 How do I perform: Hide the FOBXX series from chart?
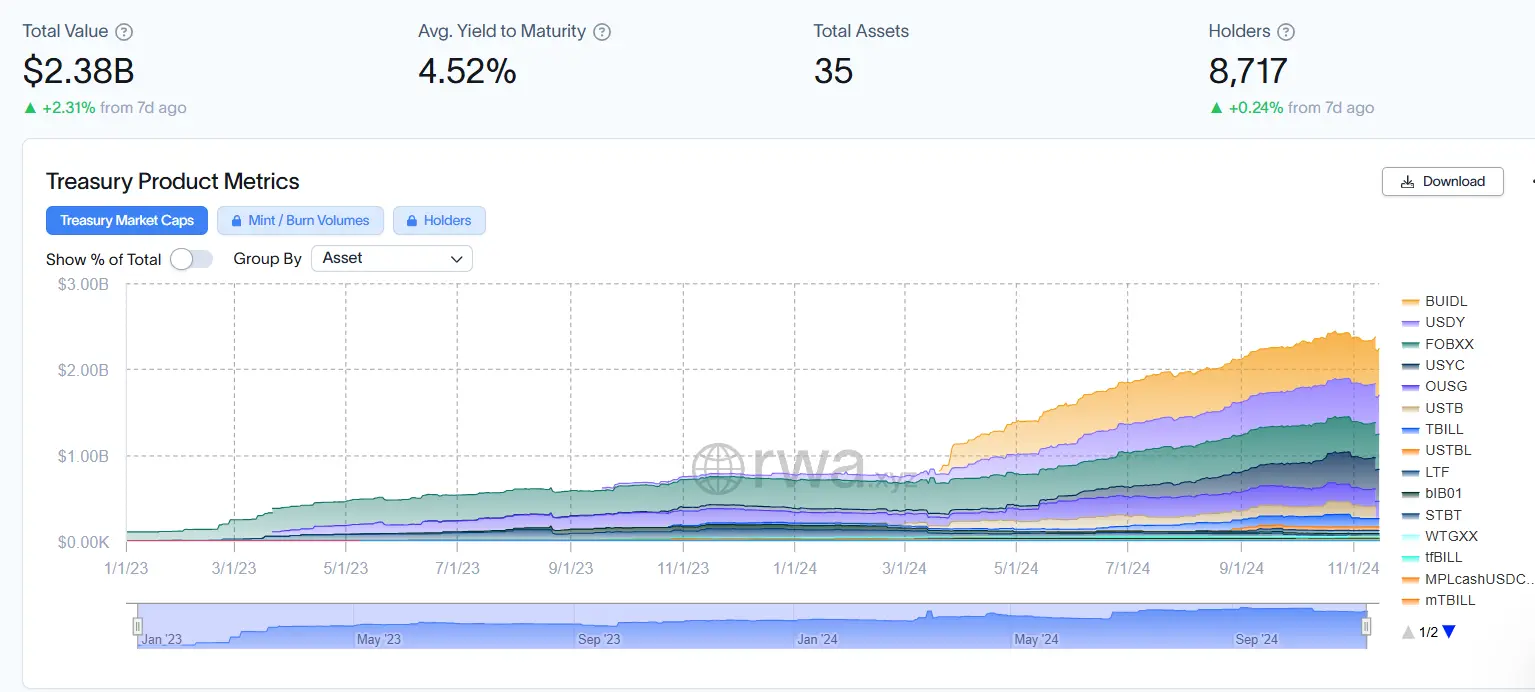tap(1449, 344)
